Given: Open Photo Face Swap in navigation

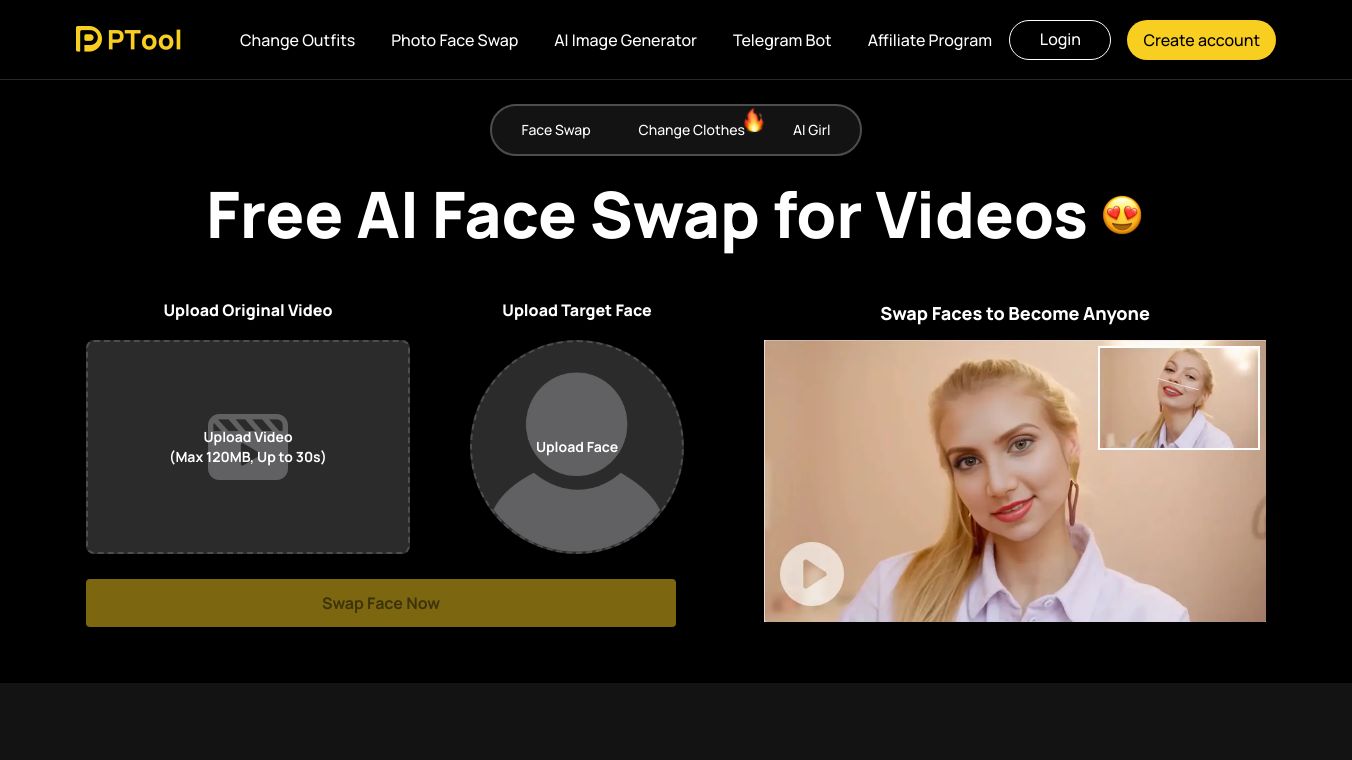Looking at the screenshot, I should (x=454, y=40).
